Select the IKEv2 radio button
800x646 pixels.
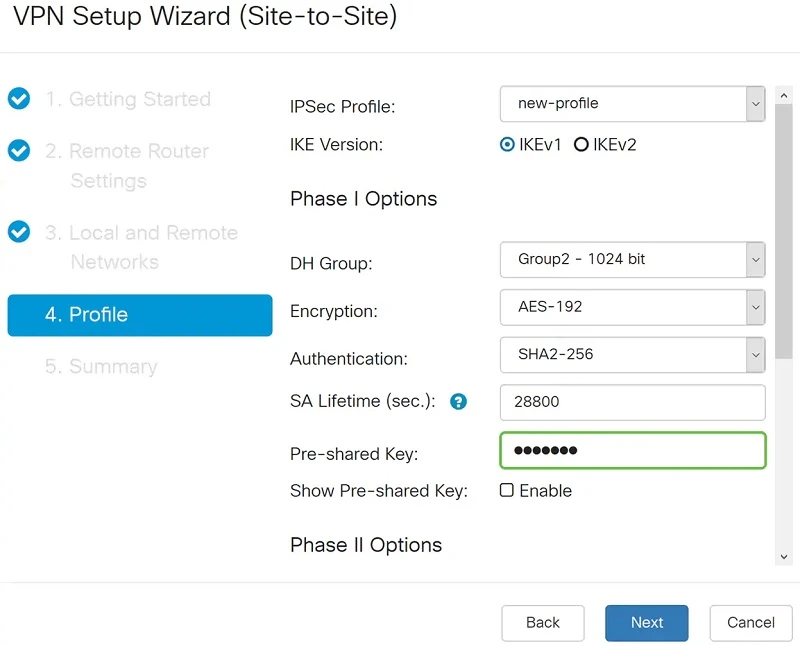click(581, 144)
